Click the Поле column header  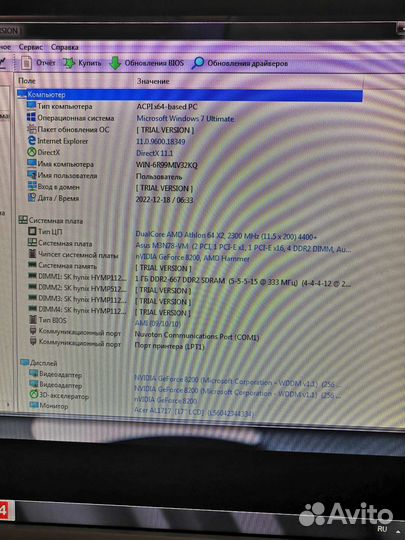pyautogui.click(x=27, y=81)
